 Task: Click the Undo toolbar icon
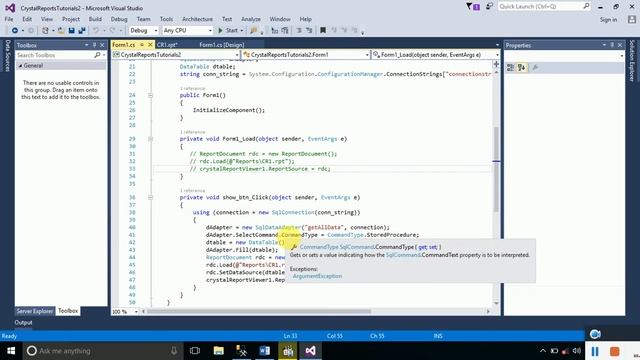(x=96, y=31)
